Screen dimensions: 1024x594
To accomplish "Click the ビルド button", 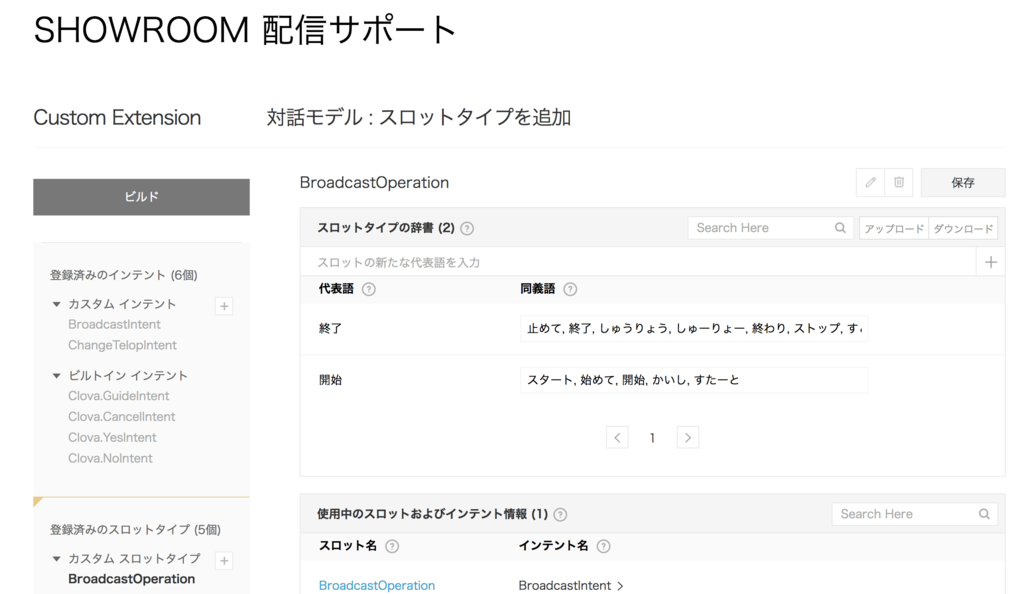I will [141, 197].
